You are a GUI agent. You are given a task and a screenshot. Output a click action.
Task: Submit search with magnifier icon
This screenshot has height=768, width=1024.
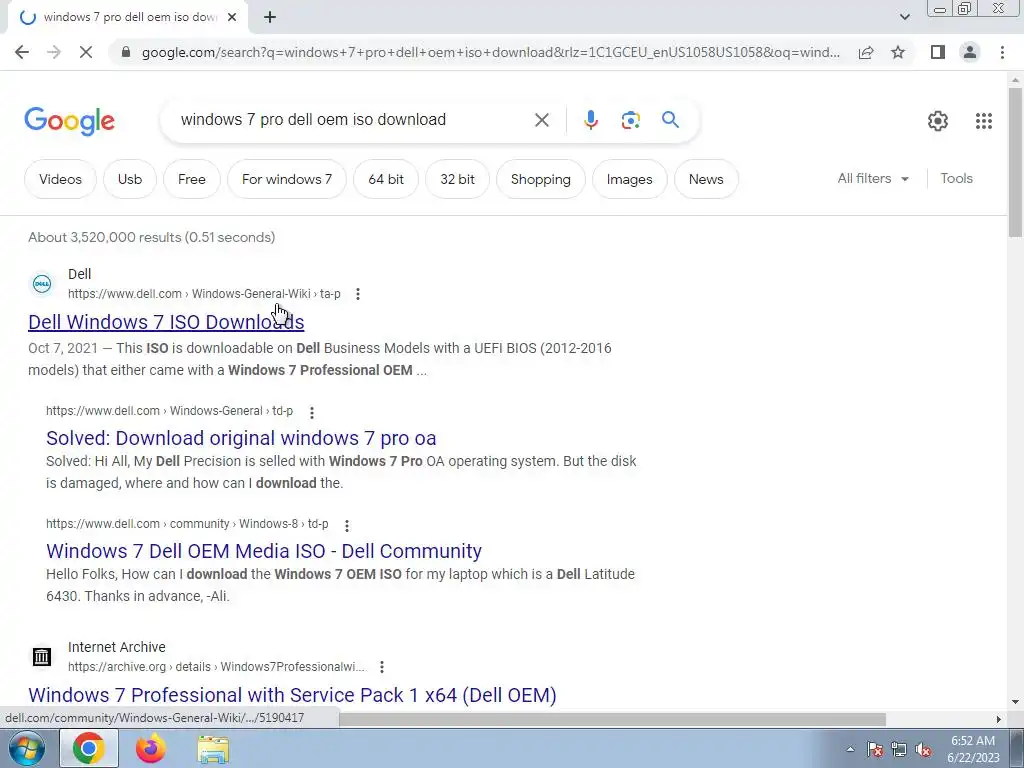pos(670,120)
